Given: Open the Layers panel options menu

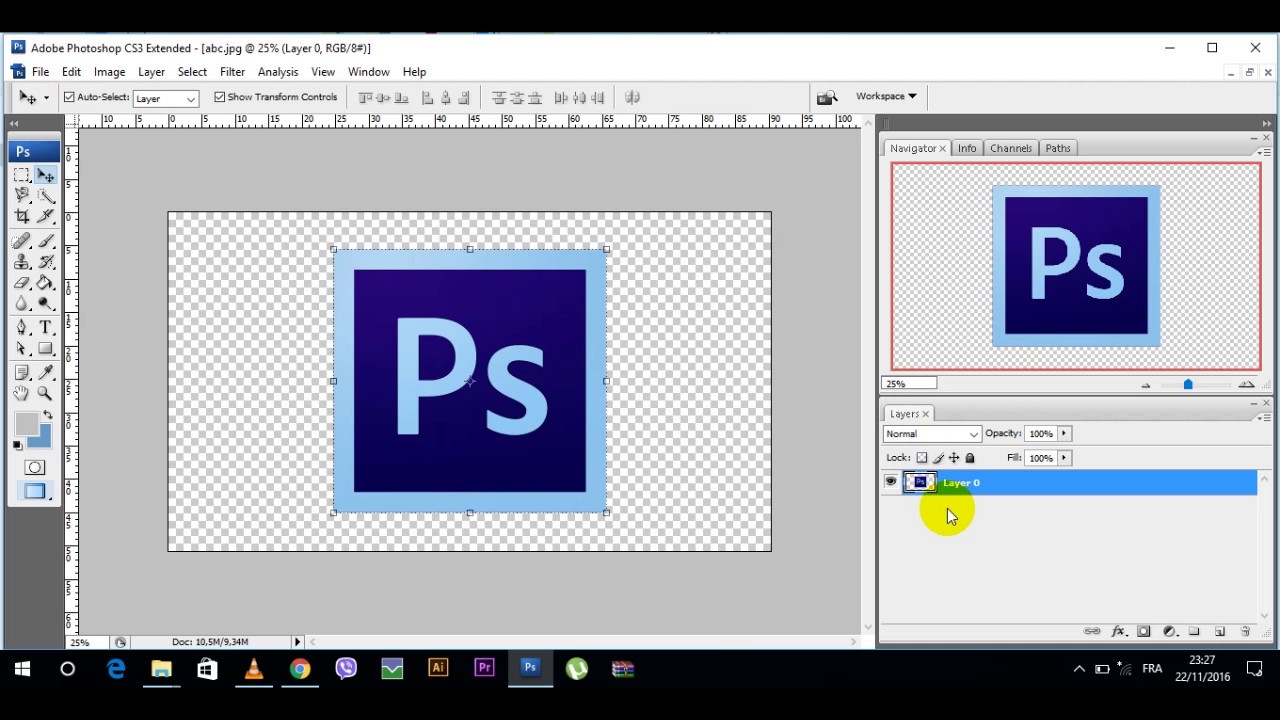Looking at the screenshot, I should pyautogui.click(x=1266, y=418).
